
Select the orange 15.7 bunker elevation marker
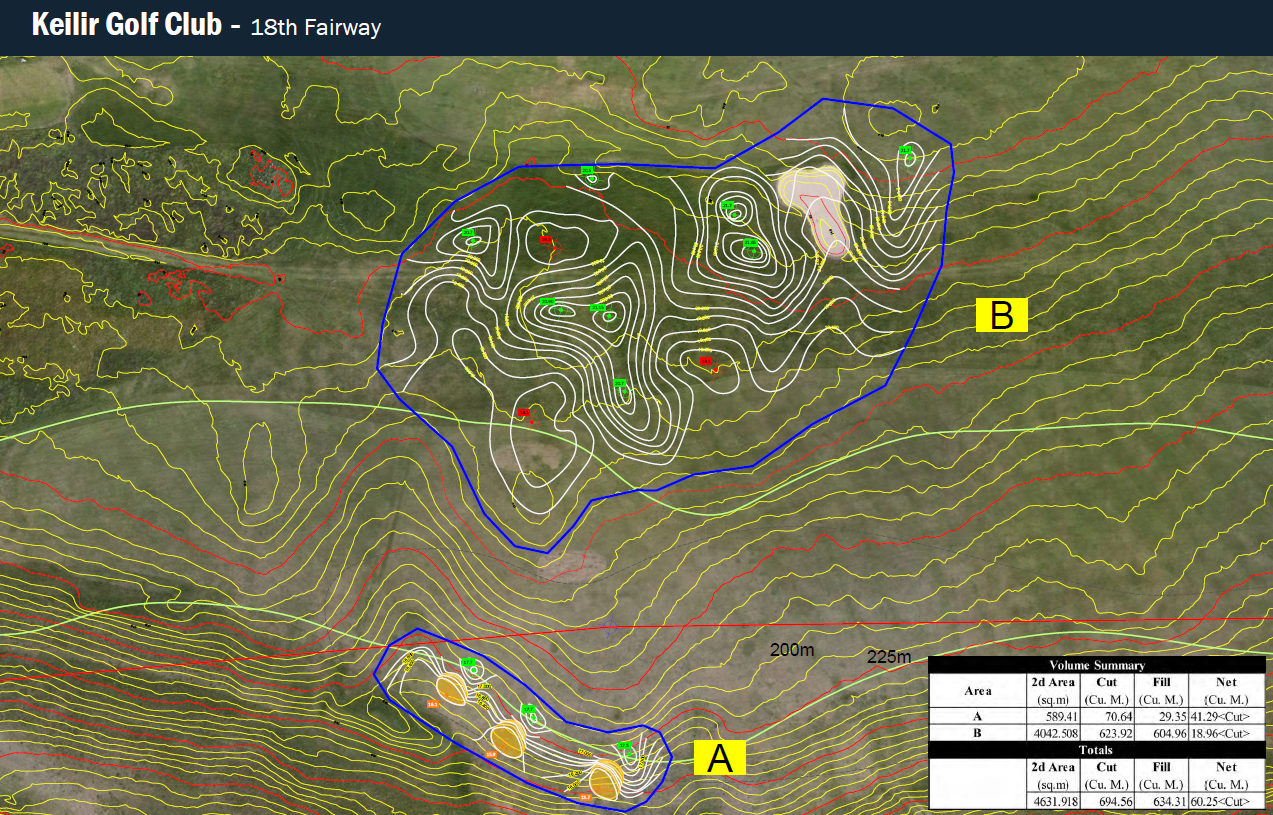coord(585,797)
